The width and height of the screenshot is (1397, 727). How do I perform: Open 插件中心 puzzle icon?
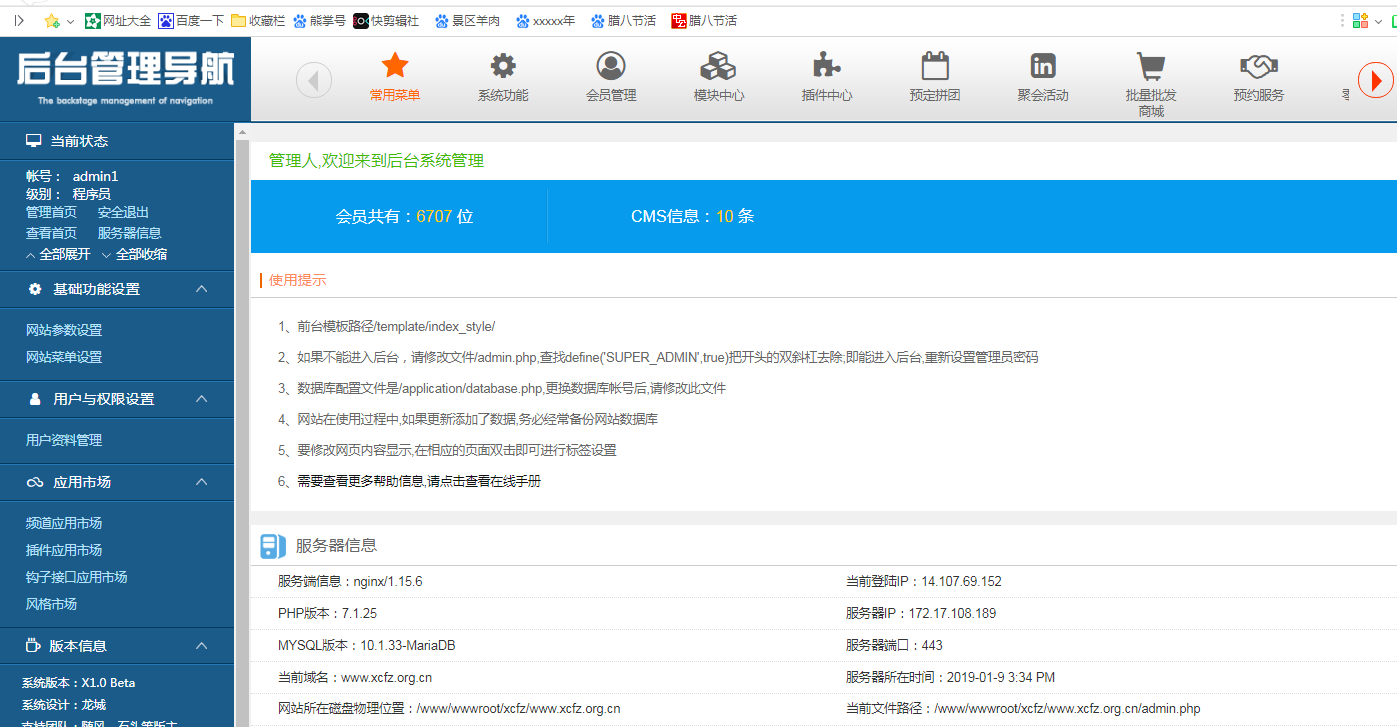tap(826, 66)
